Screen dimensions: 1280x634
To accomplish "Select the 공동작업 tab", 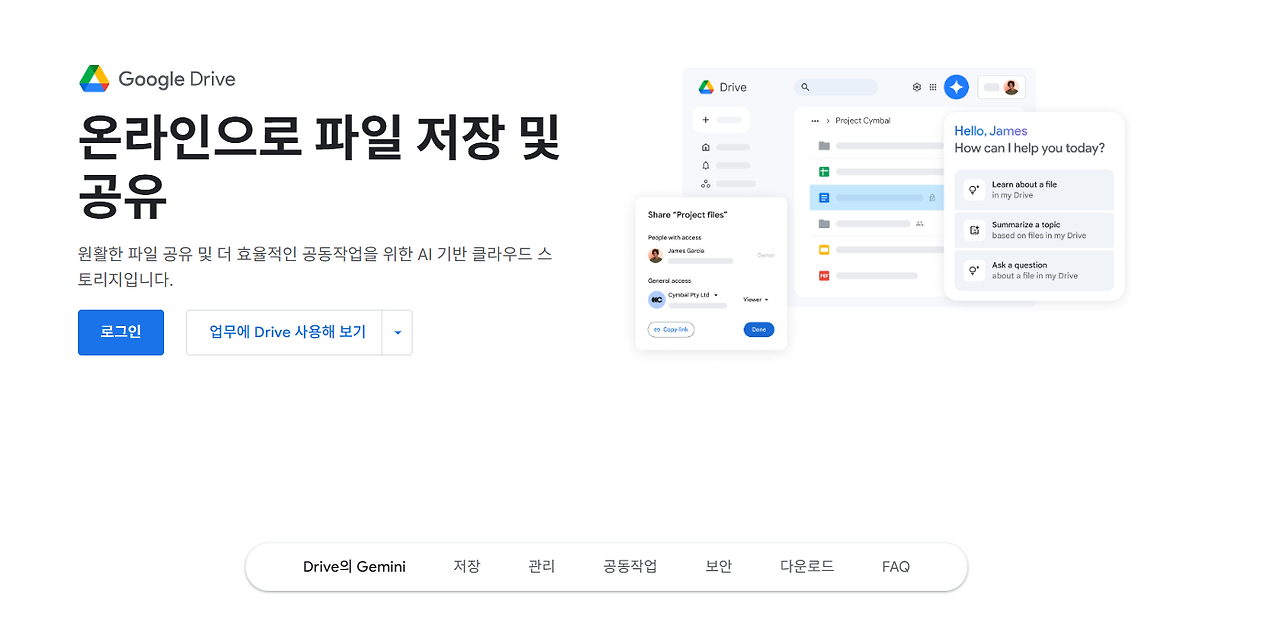I will pyautogui.click(x=630, y=566).
